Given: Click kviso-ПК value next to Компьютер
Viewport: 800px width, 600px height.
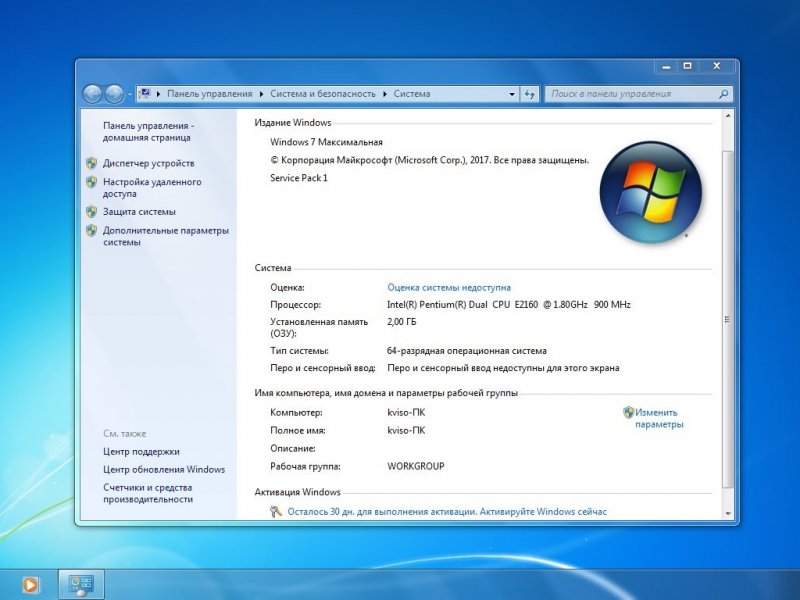Looking at the screenshot, I should [x=406, y=413].
